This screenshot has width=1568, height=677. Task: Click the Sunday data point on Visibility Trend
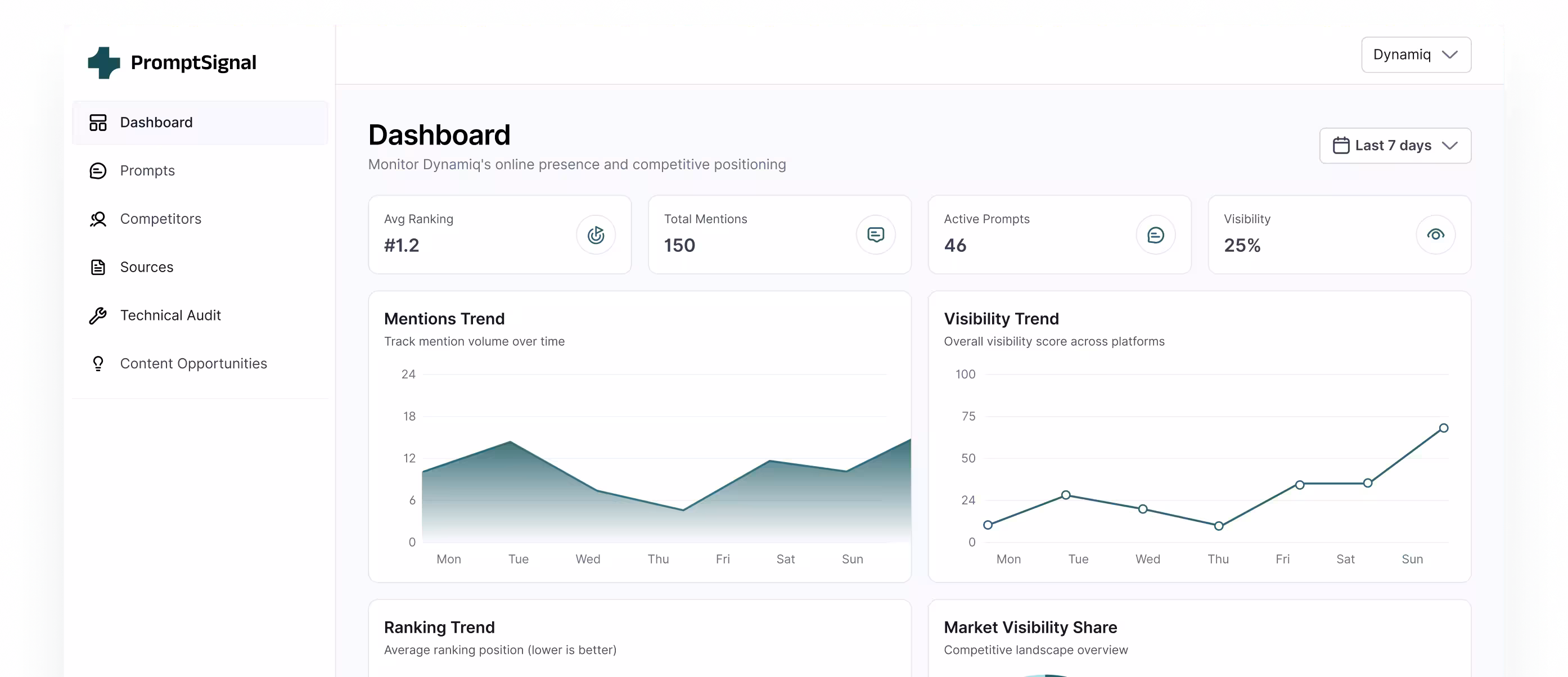pyautogui.click(x=1443, y=428)
